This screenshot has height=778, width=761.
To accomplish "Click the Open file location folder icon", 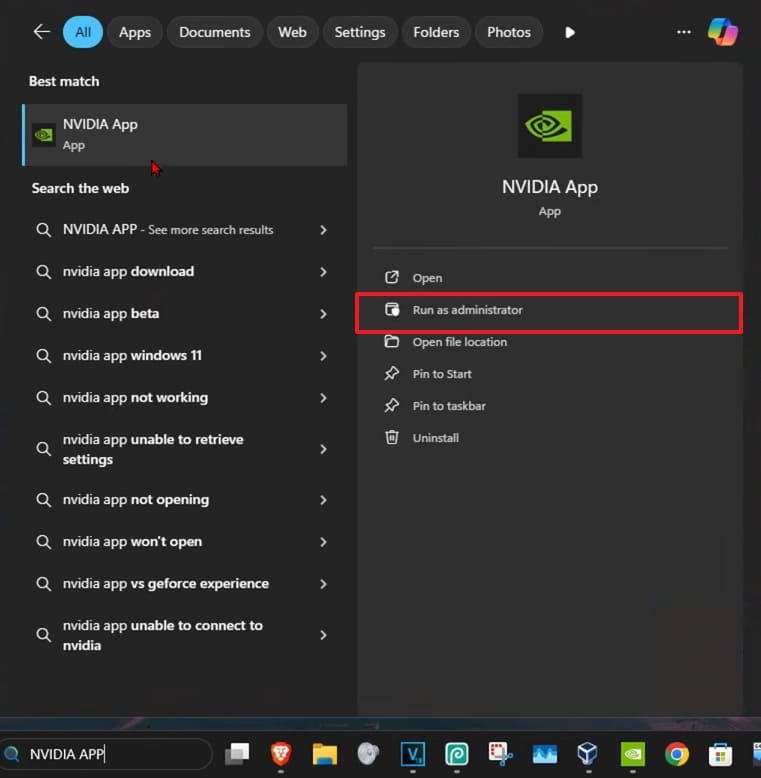I will 391,341.
